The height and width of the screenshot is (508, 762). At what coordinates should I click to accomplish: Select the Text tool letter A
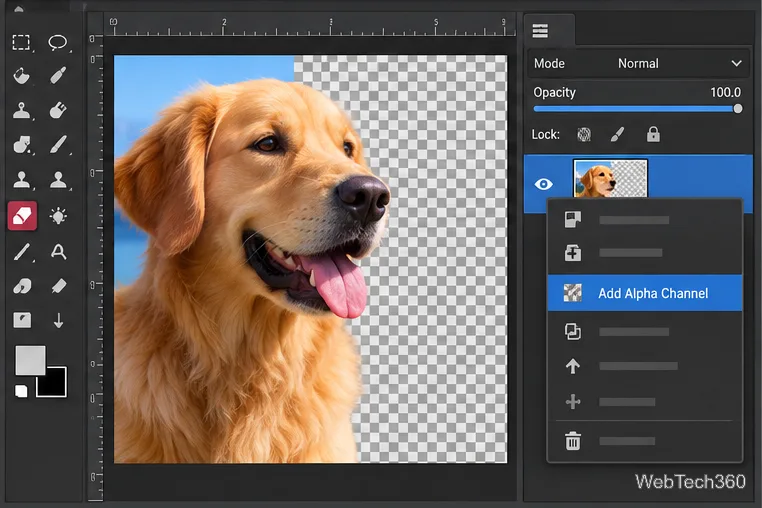point(58,252)
